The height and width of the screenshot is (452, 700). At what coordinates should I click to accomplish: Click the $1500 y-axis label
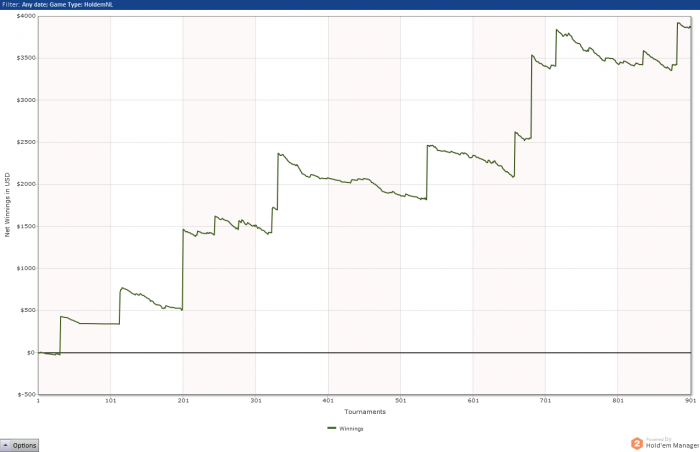(26, 226)
